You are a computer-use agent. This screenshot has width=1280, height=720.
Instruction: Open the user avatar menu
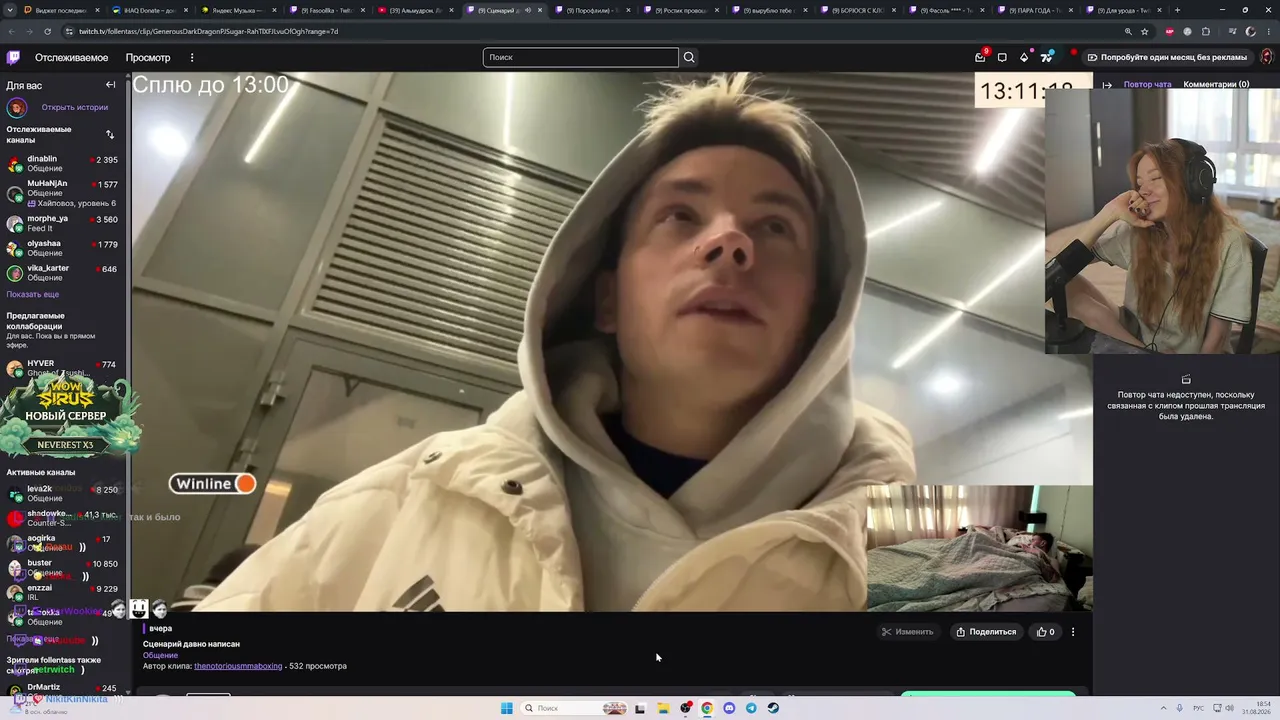point(1266,58)
